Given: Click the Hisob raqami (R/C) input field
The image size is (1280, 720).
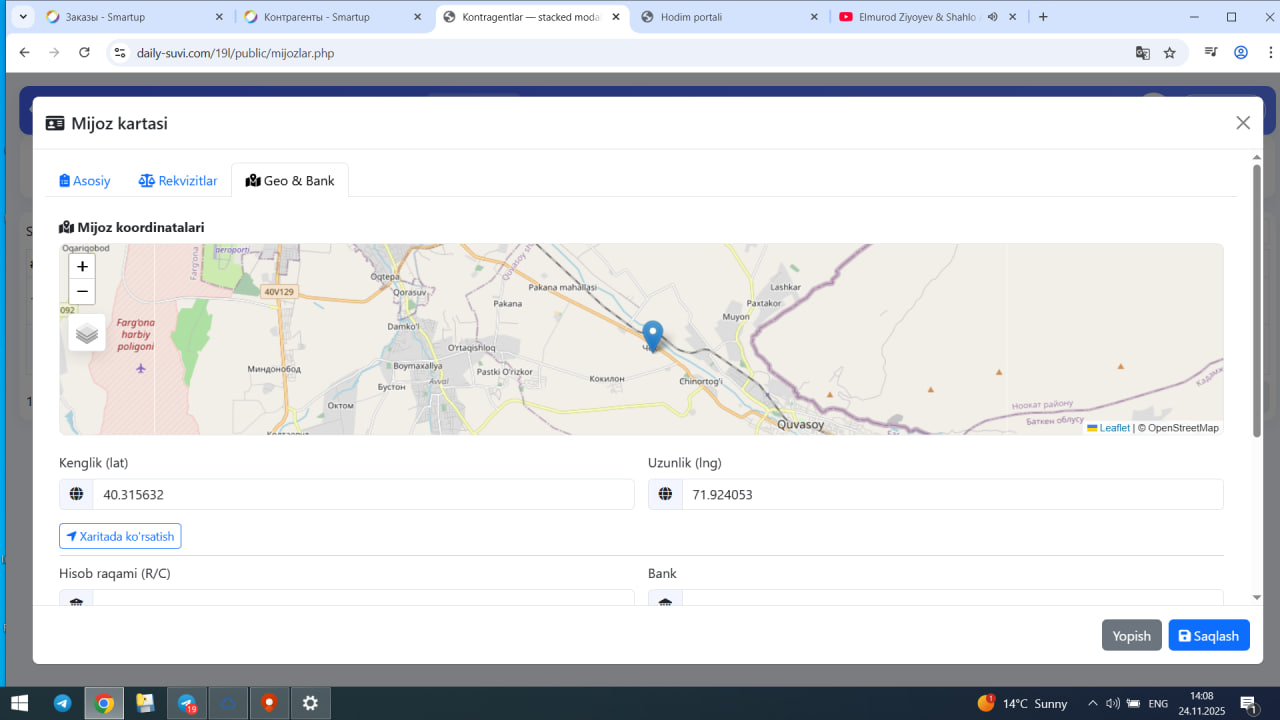Looking at the screenshot, I should tap(363, 600).
